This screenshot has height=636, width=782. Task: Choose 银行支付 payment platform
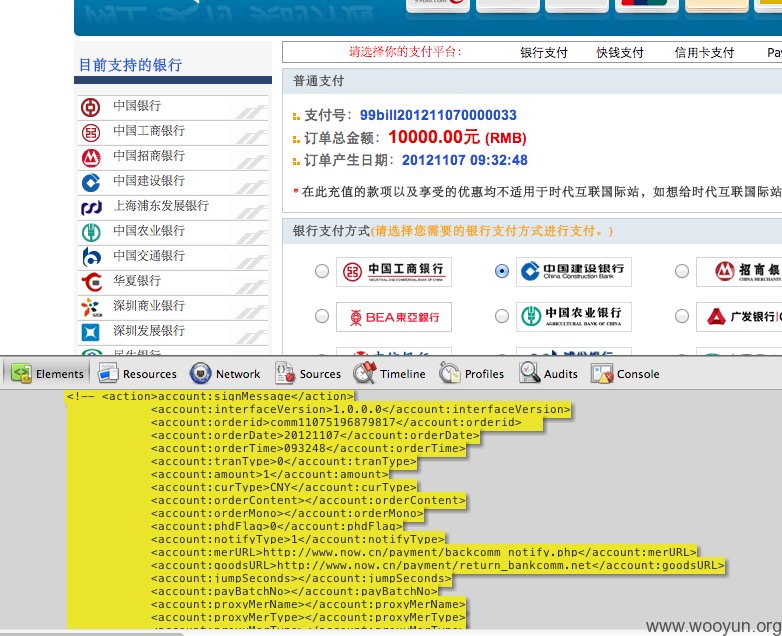tap(544, 53)
